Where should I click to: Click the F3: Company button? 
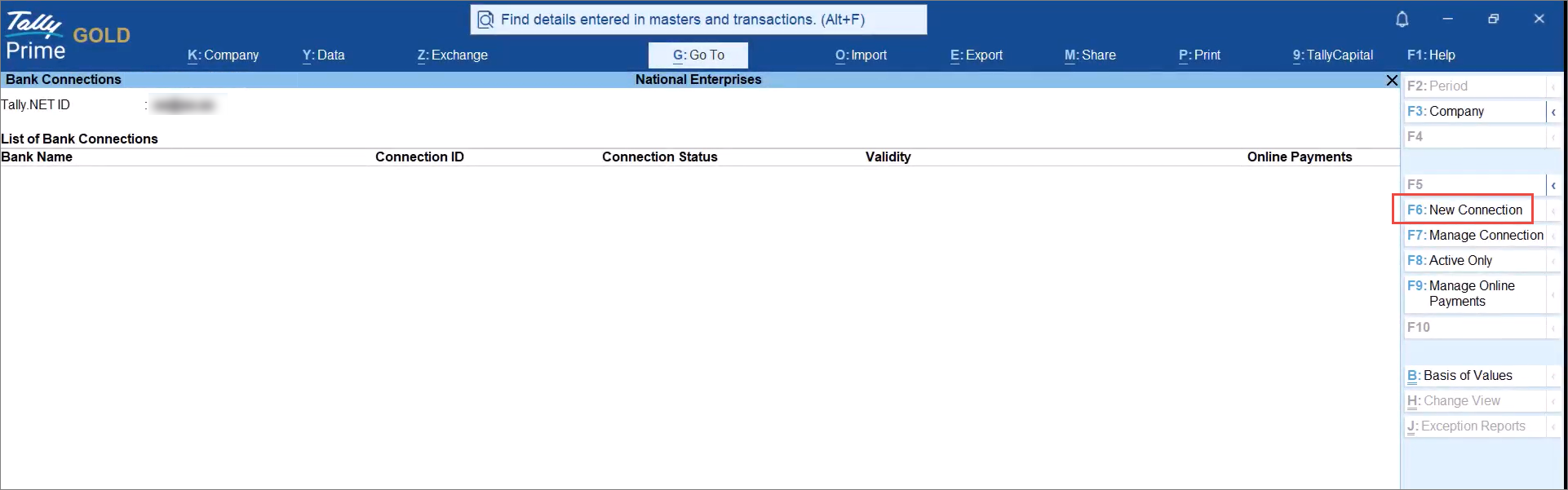1475,111
